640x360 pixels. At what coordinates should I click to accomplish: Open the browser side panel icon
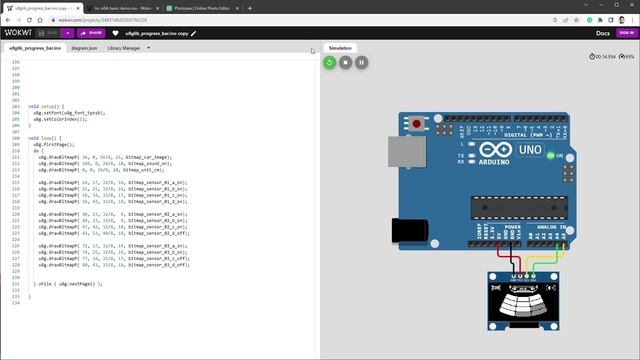pyautogui.click(x=611, y=20)
